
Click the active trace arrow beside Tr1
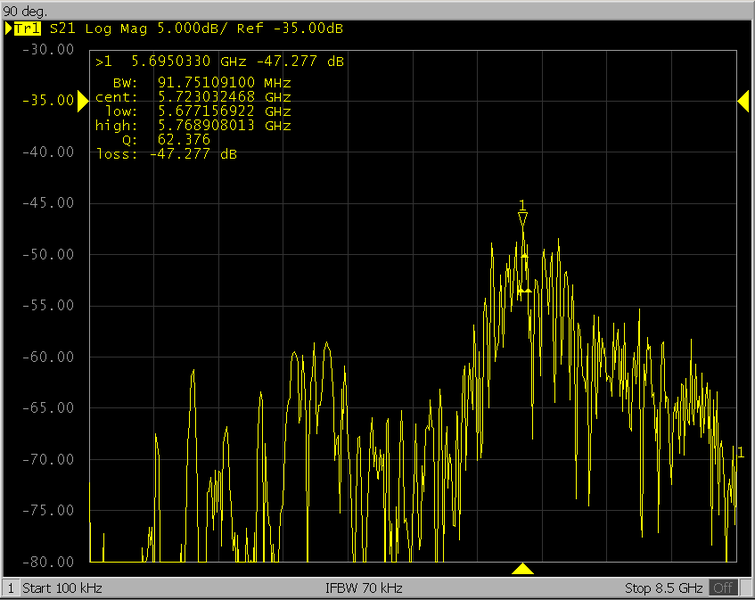(x=8, y=29)
